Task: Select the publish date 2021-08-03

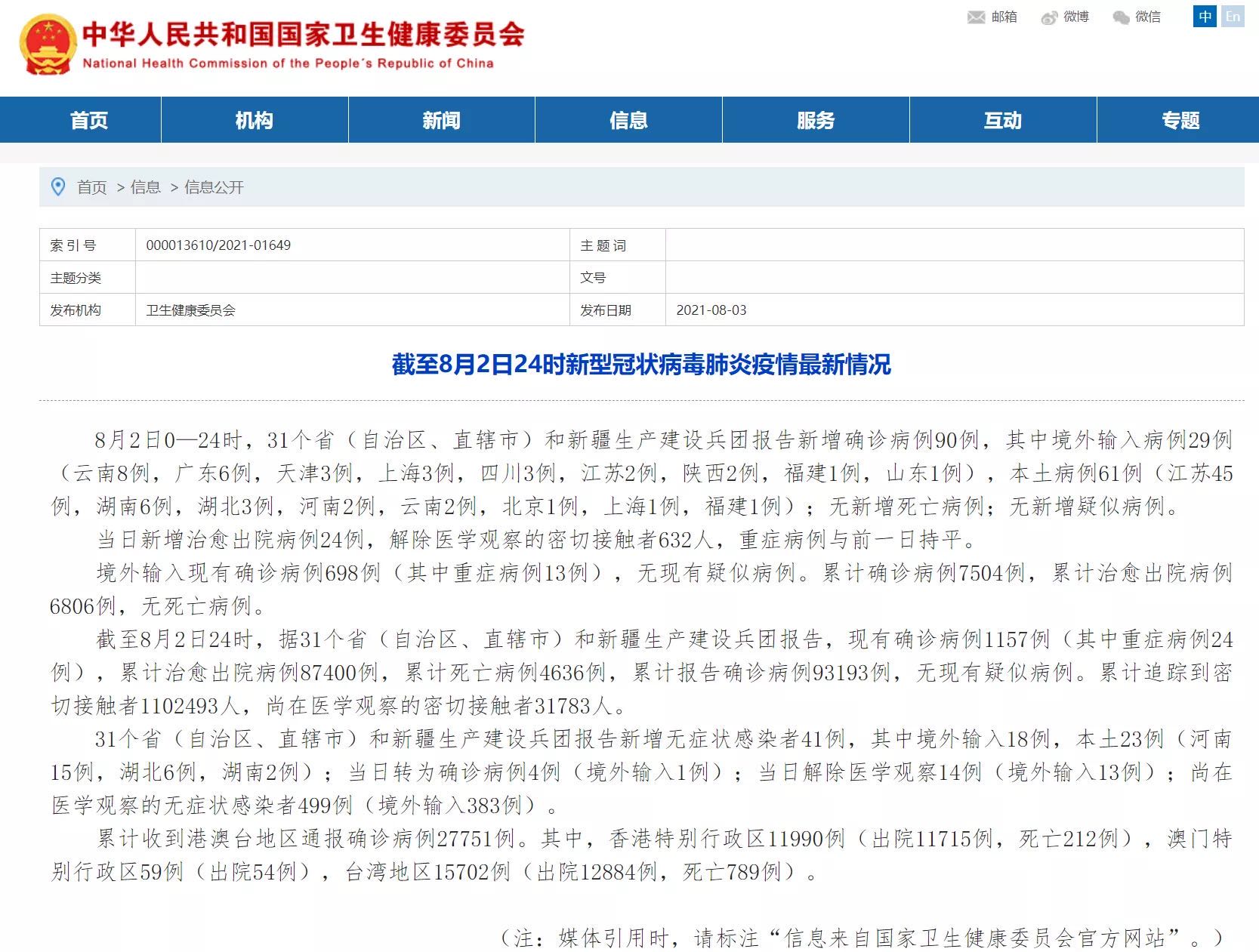Action: (711, 310)
